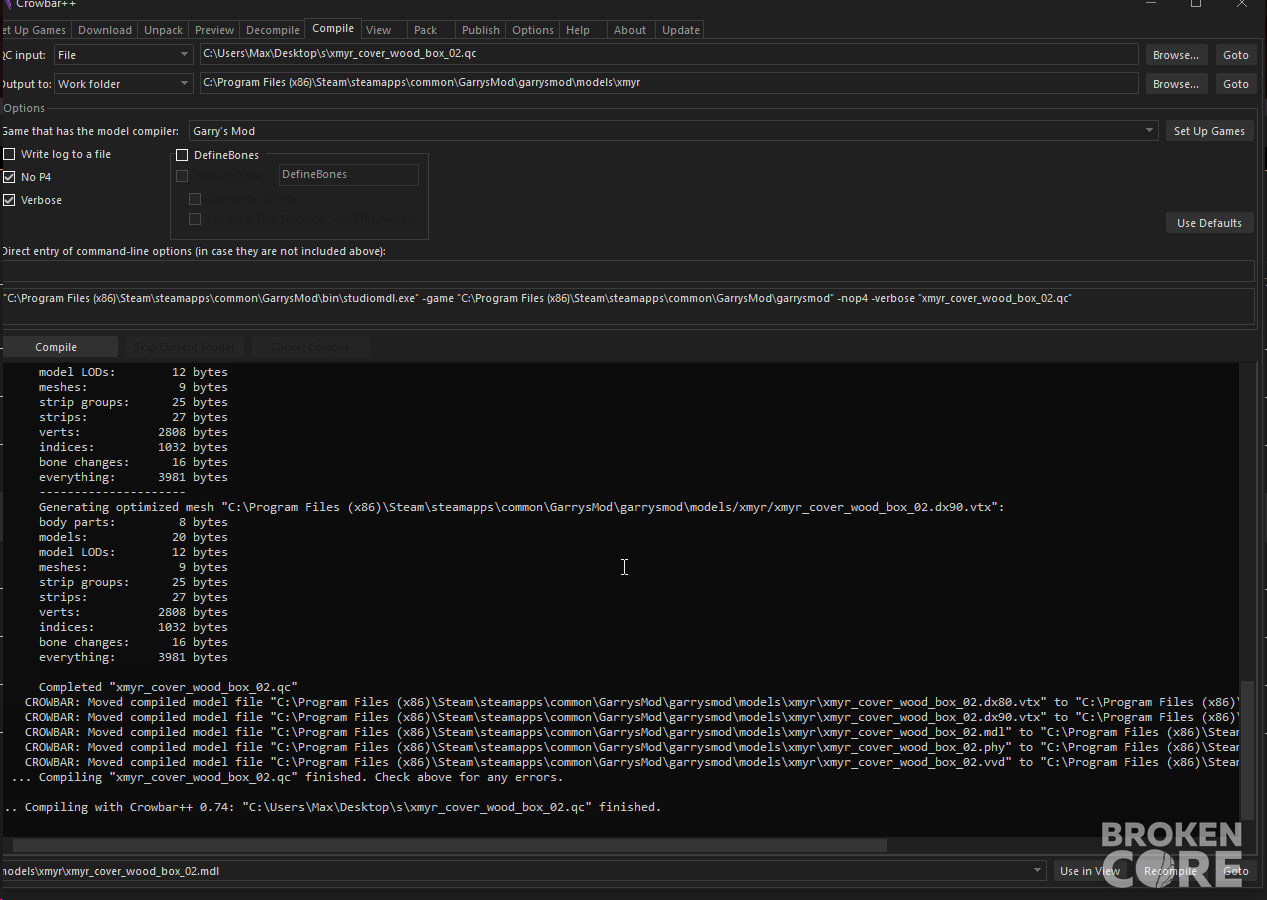This screenshot has width=1267, height=900.
Task: Click Browse for the QC input path
Action: click(1175, 55)
